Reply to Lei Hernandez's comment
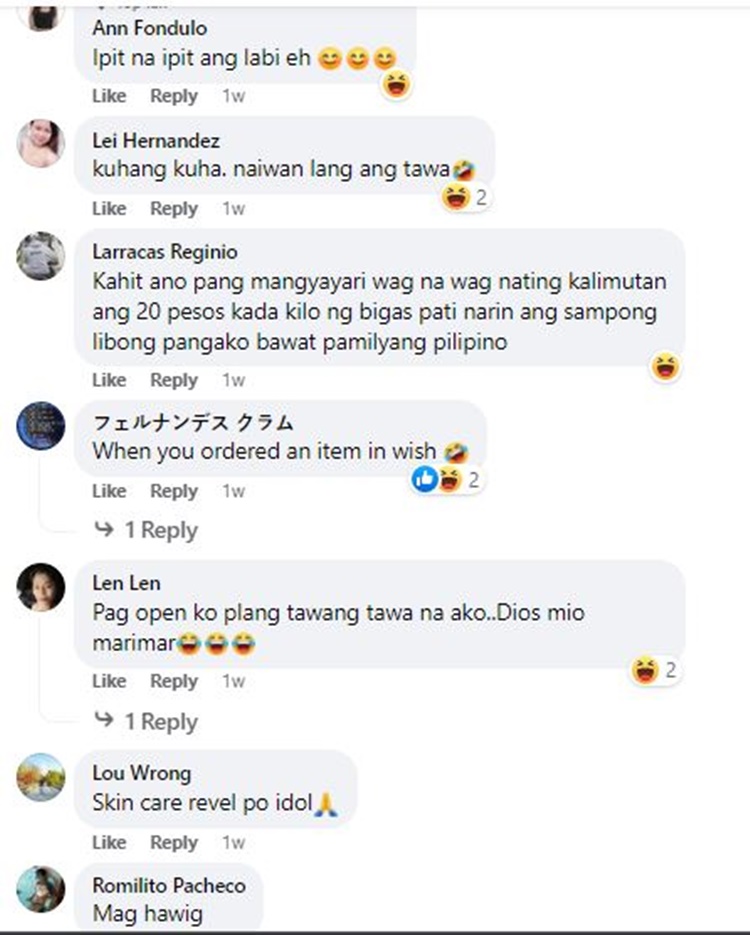The height and width of the screenshot is (935, 750). click(x=173, y=208)
